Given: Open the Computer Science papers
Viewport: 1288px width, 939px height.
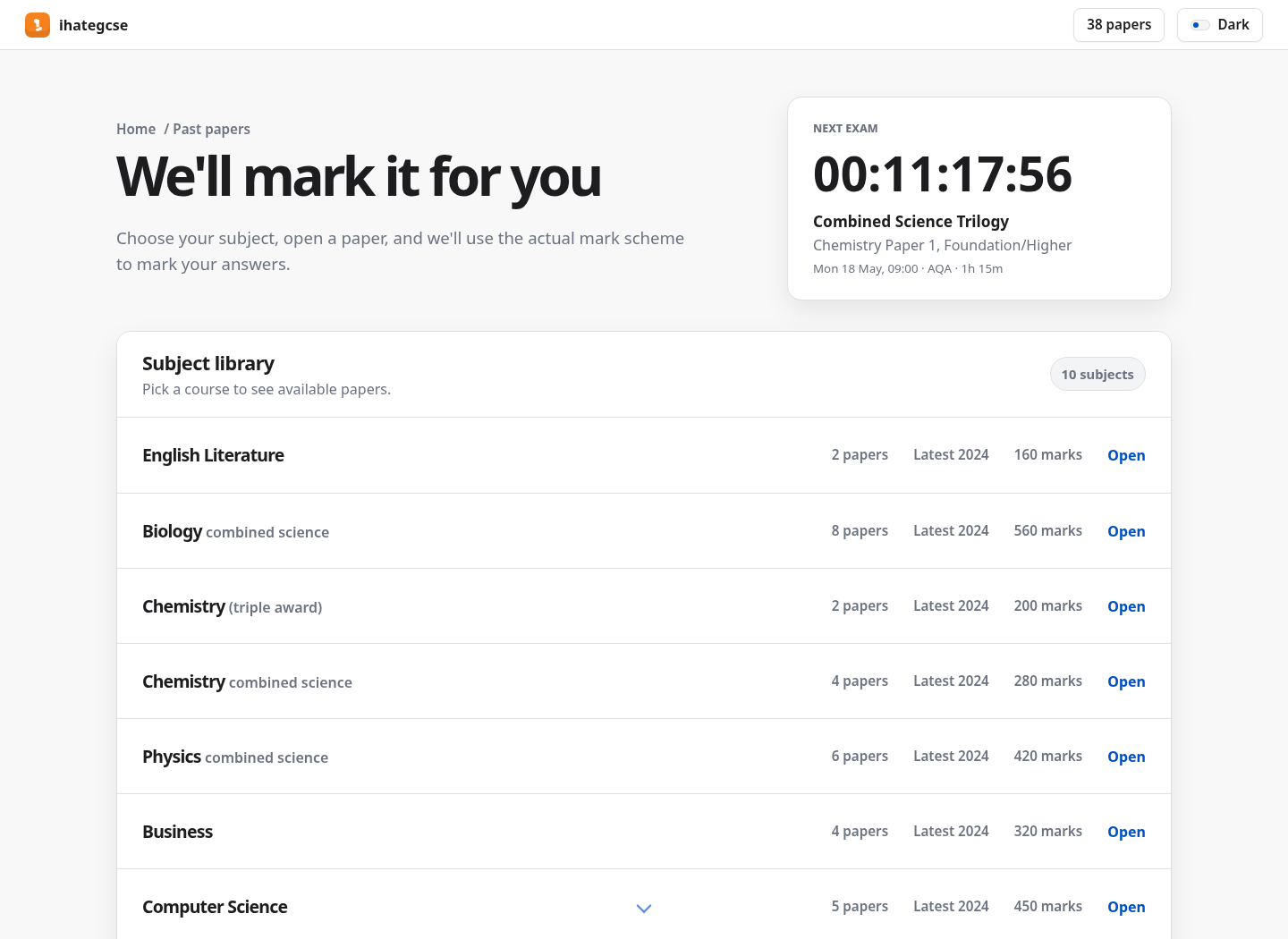Looking at the screenshot, I should click(1126, 907).
